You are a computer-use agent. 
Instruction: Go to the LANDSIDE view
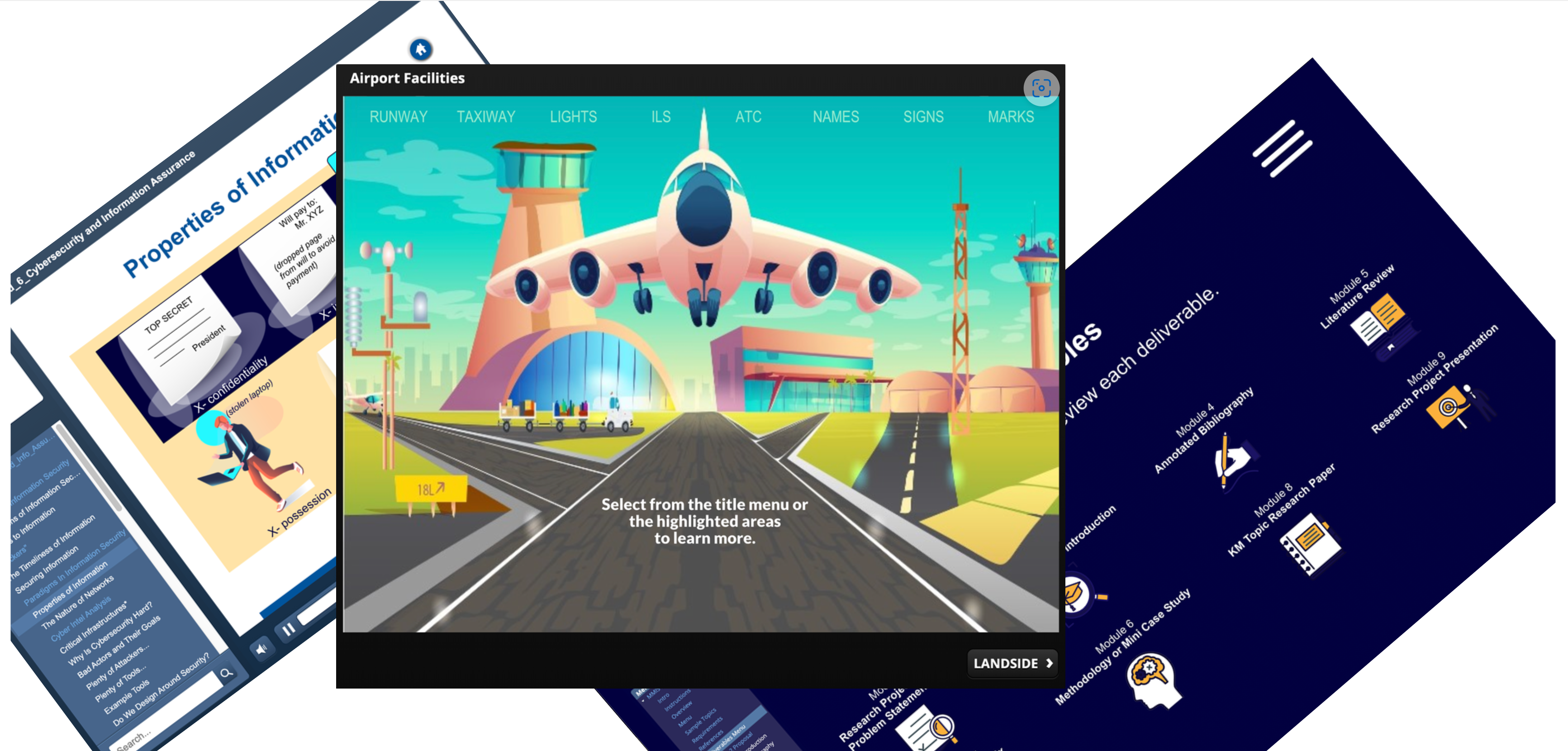1012,663
